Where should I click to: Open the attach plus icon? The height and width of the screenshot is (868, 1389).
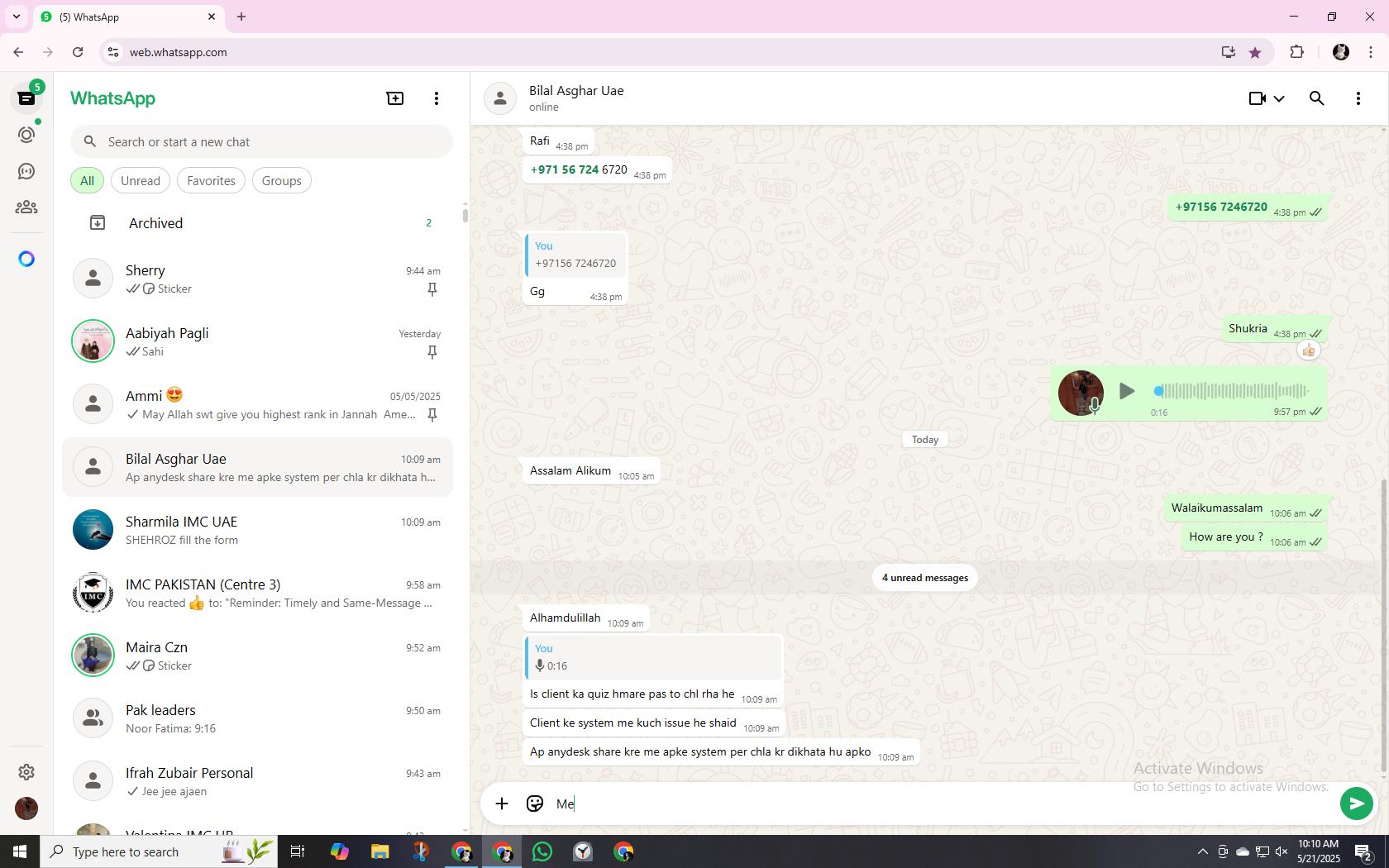[x=502, y=804]
